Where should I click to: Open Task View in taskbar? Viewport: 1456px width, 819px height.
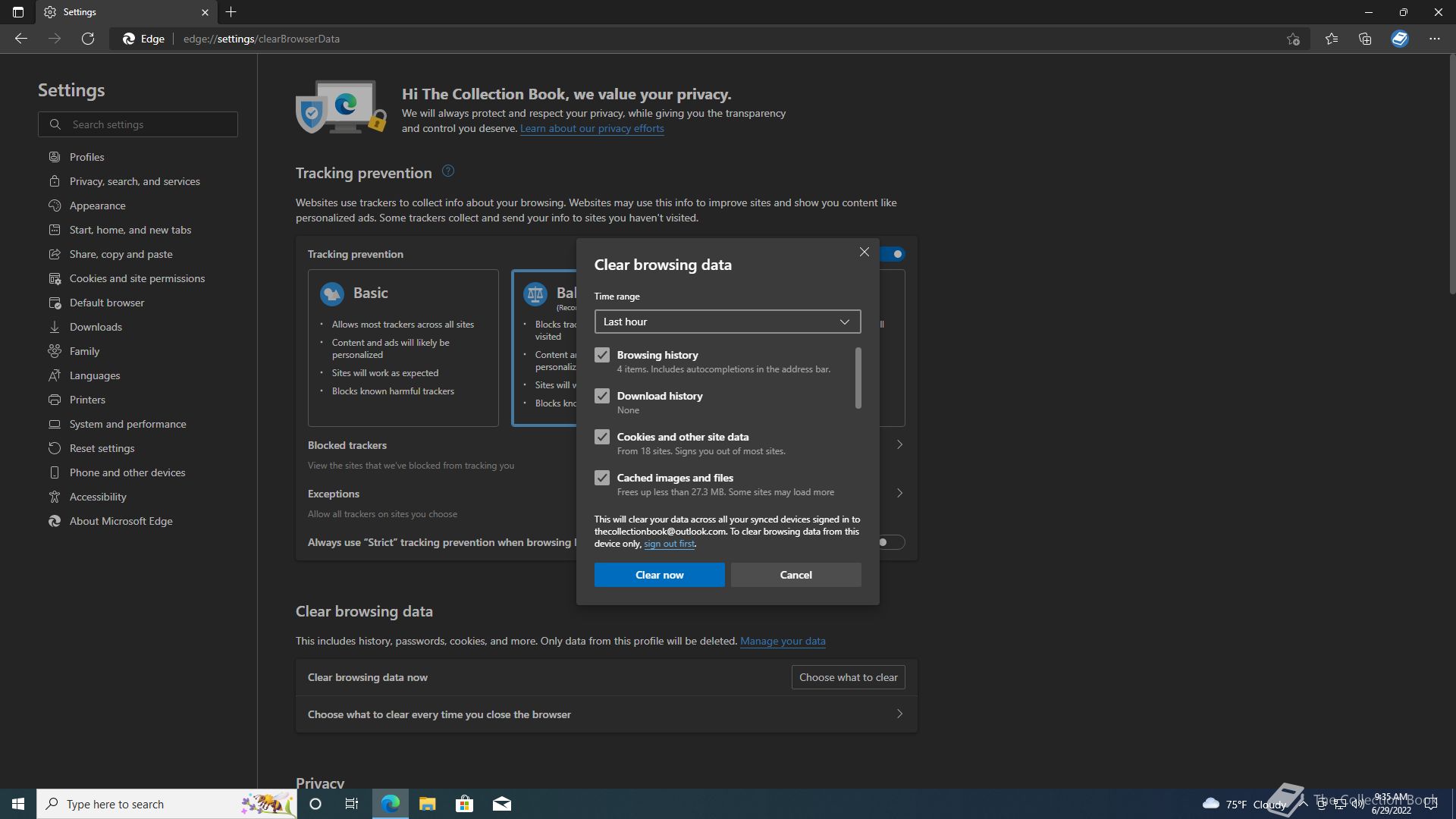pos(352,804)
